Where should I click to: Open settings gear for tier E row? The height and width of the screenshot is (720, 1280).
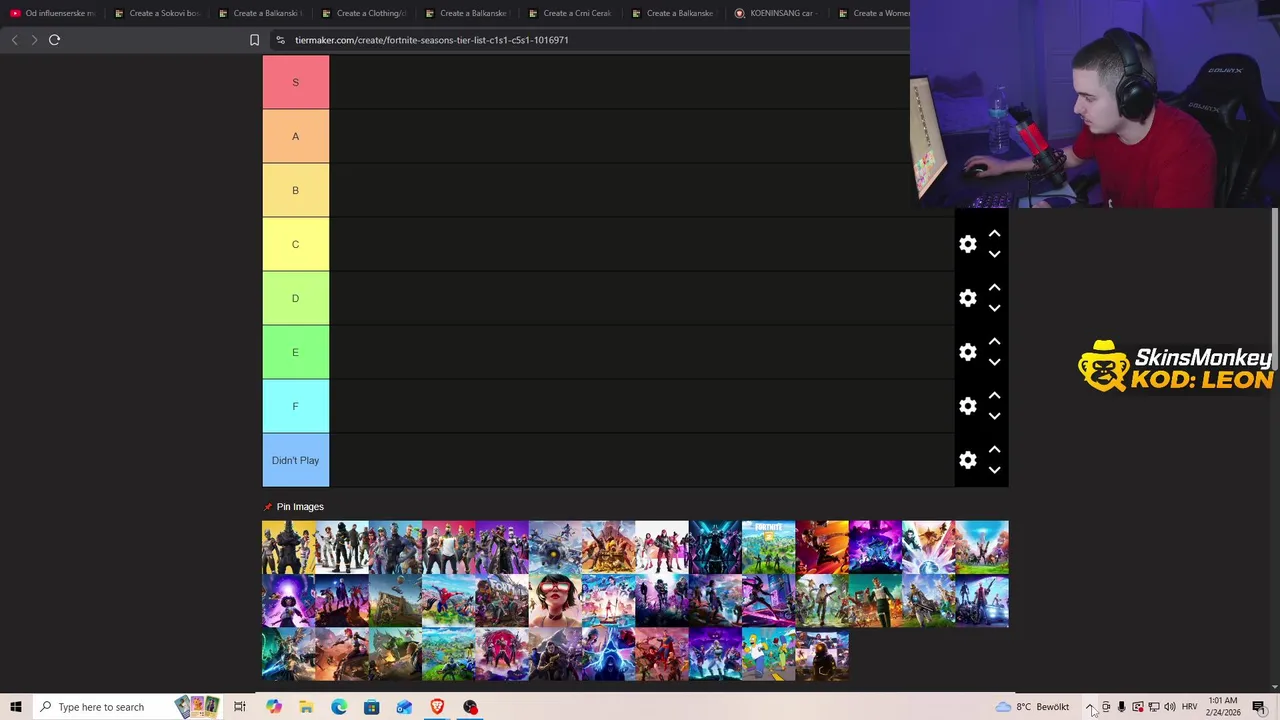click(968, 352)
